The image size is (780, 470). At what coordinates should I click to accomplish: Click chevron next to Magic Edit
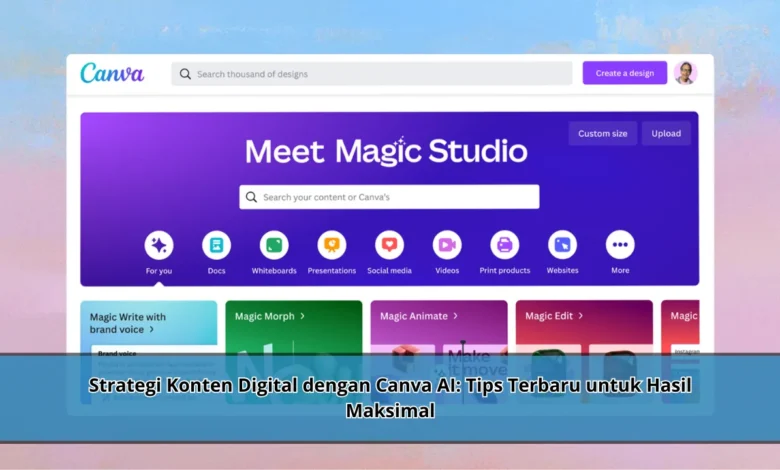(581, 316)
